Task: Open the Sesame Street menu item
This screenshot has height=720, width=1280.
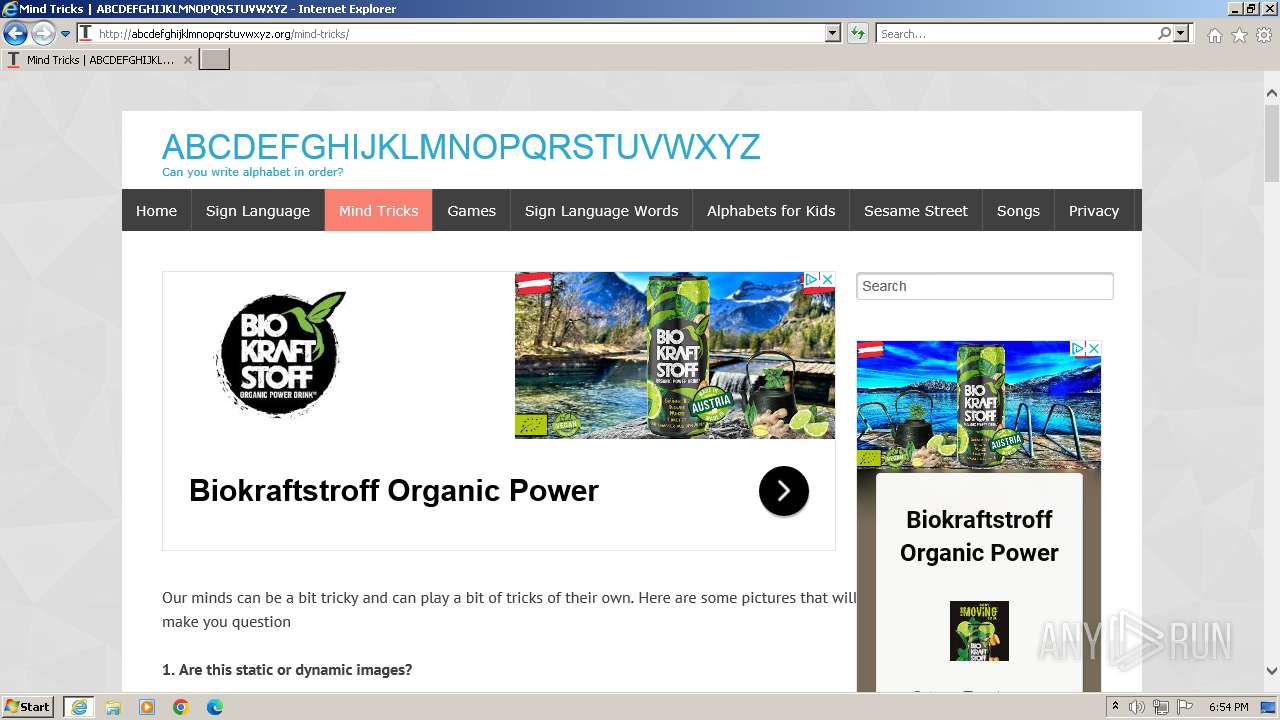Action: point(916,210)
